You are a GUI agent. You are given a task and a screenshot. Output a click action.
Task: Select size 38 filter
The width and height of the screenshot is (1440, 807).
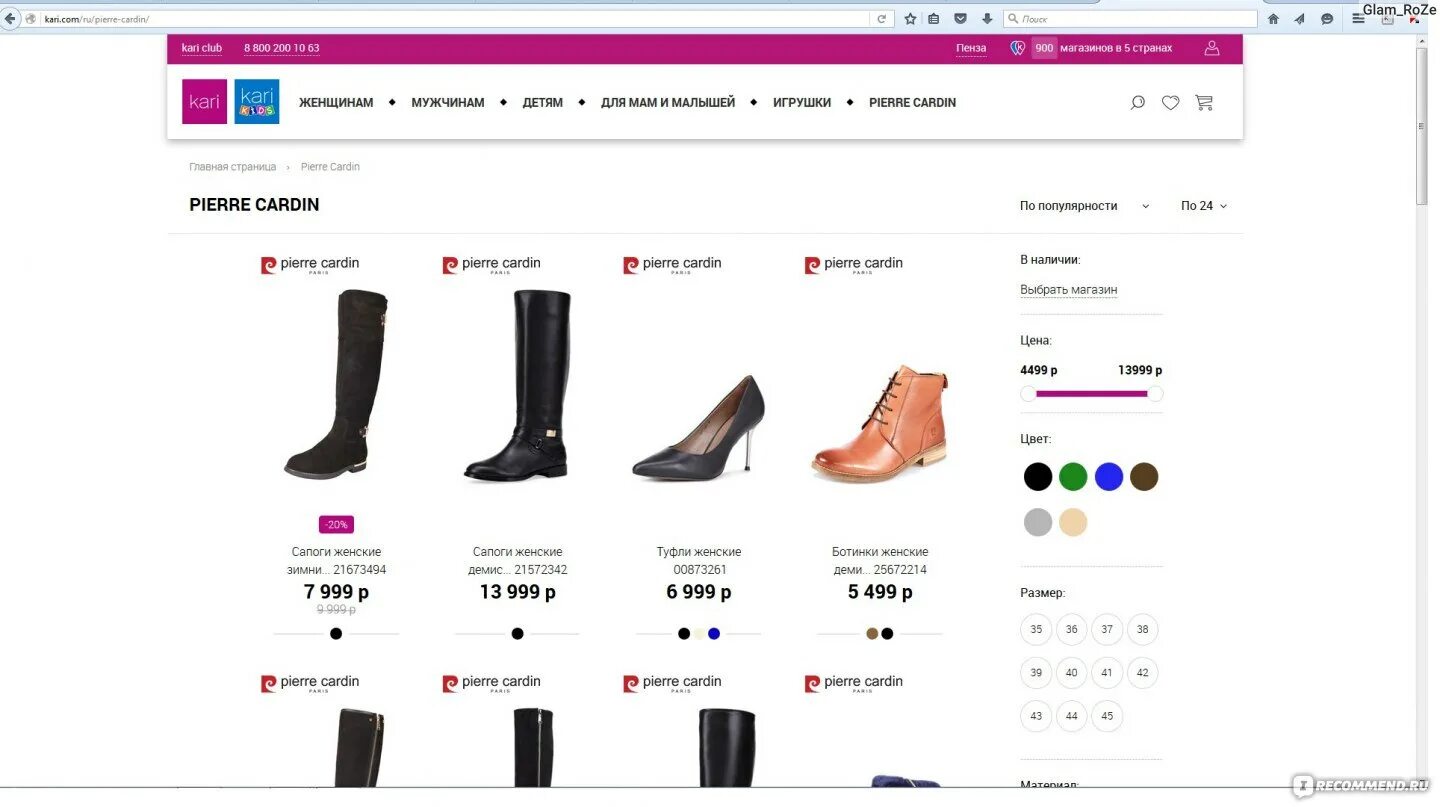click(x=1143, y=630)
